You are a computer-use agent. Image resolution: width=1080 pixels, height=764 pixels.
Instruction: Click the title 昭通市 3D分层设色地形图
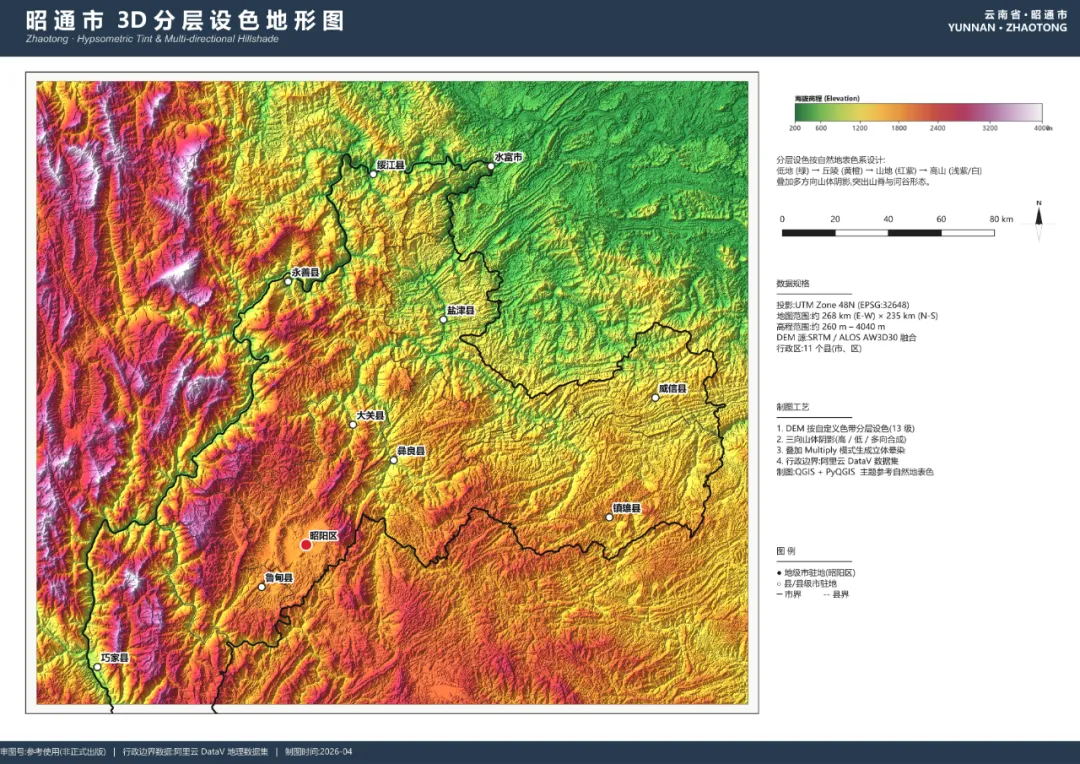(x=185, y=20)
